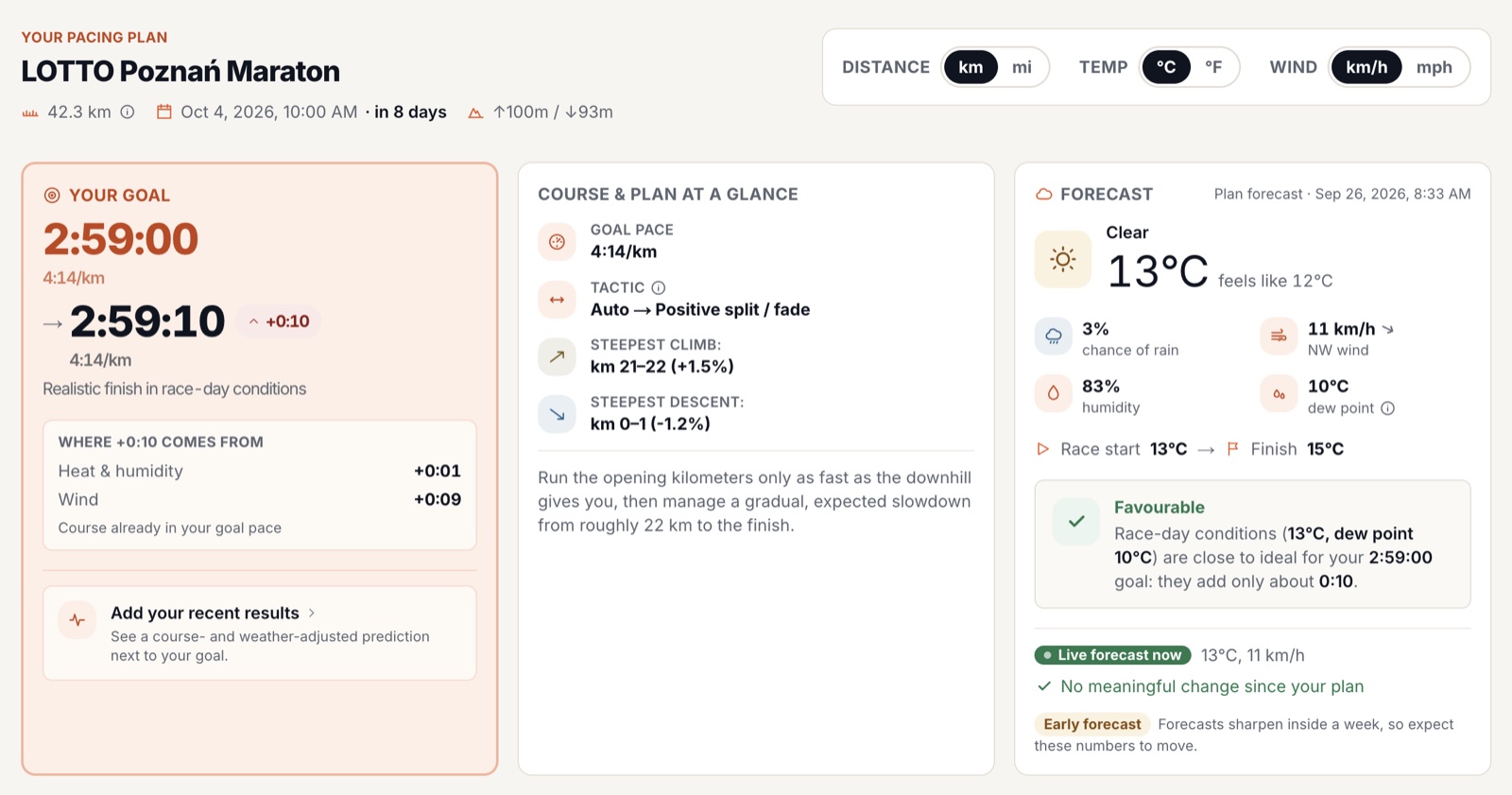Click the pulse icon in recent results card
Viewport: 1512px width, 795px height.
tap(77, 620)
